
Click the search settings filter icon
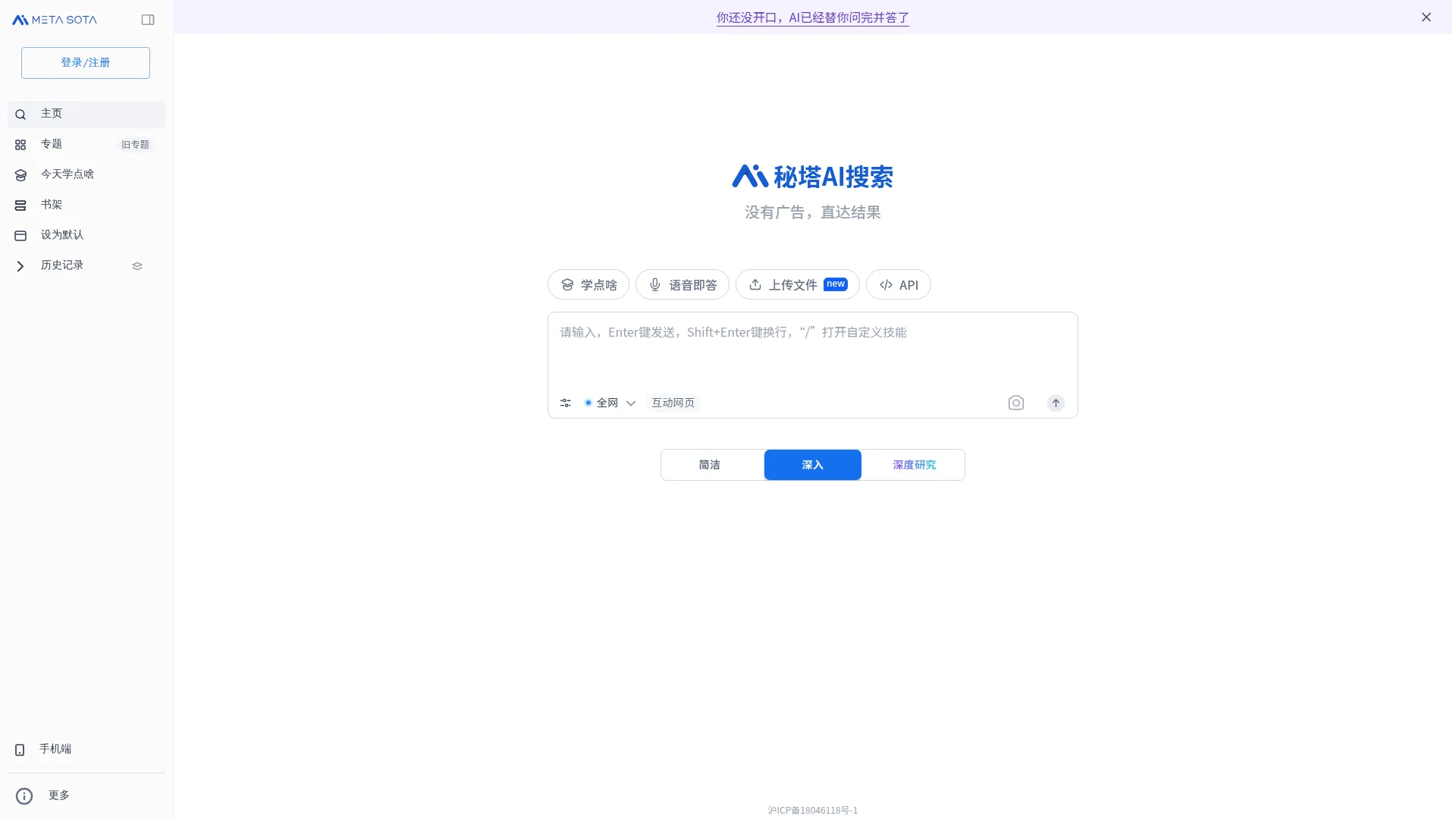point(565,403)
